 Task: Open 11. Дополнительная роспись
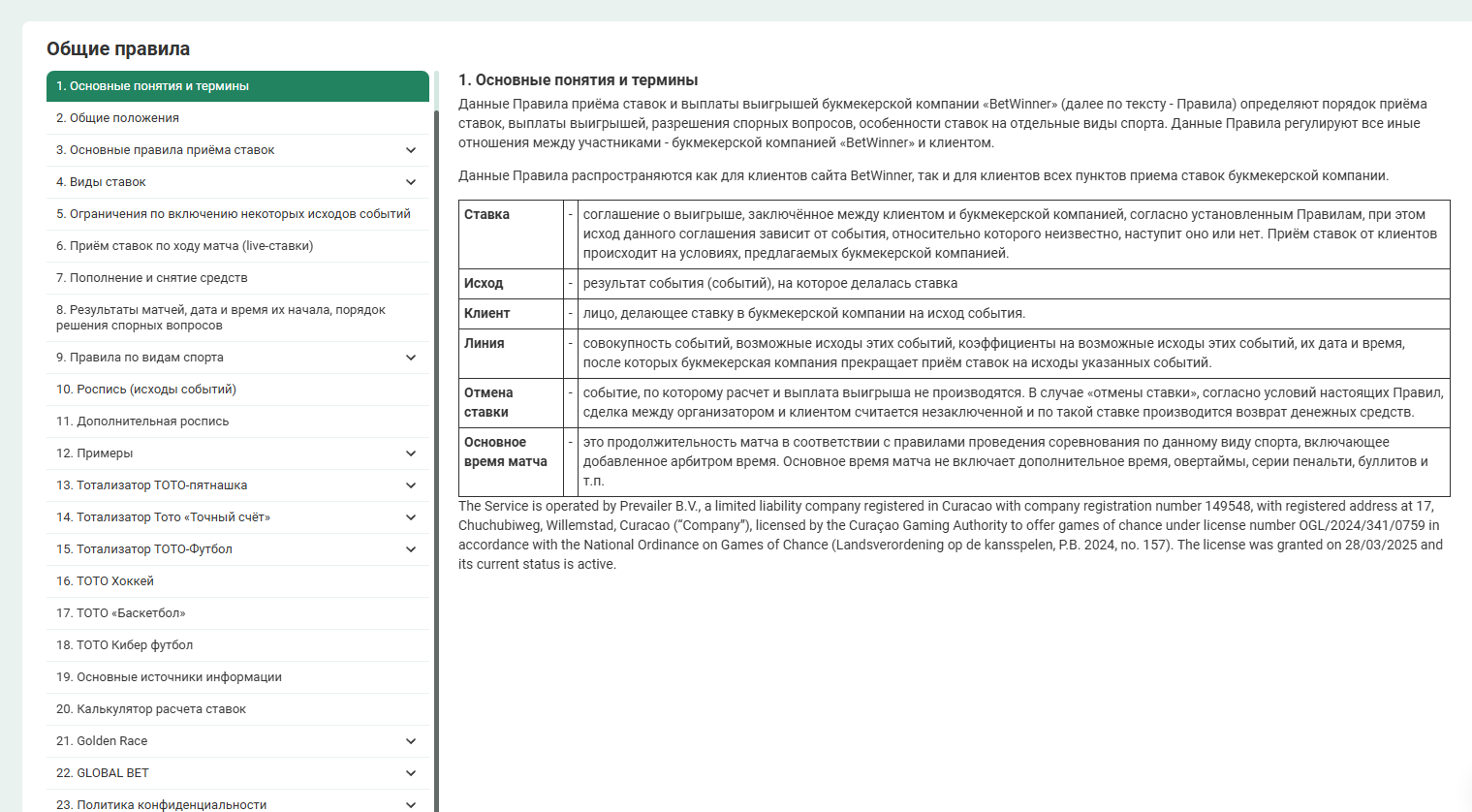tap(237, 422)
